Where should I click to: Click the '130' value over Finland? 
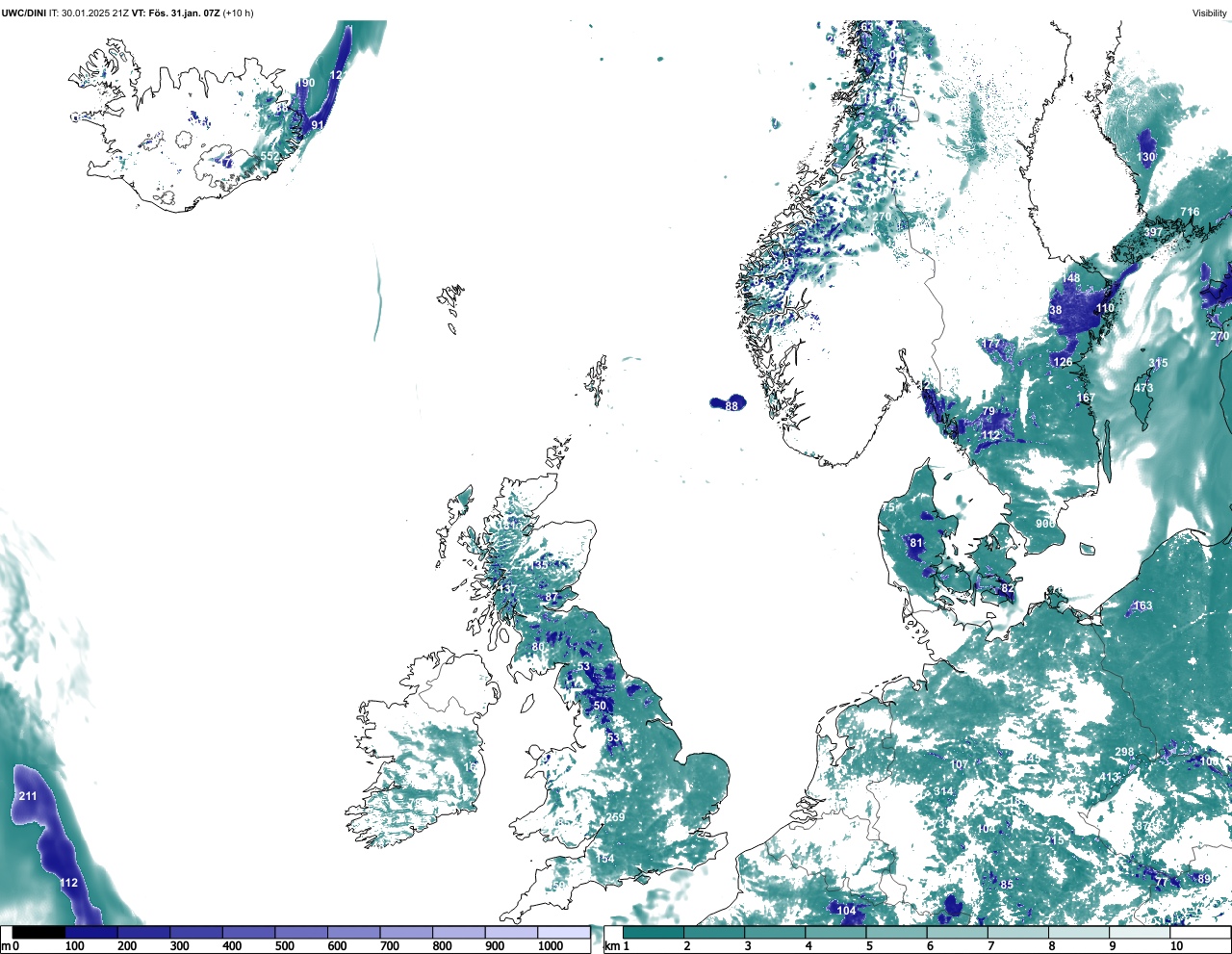point(1145,157)
